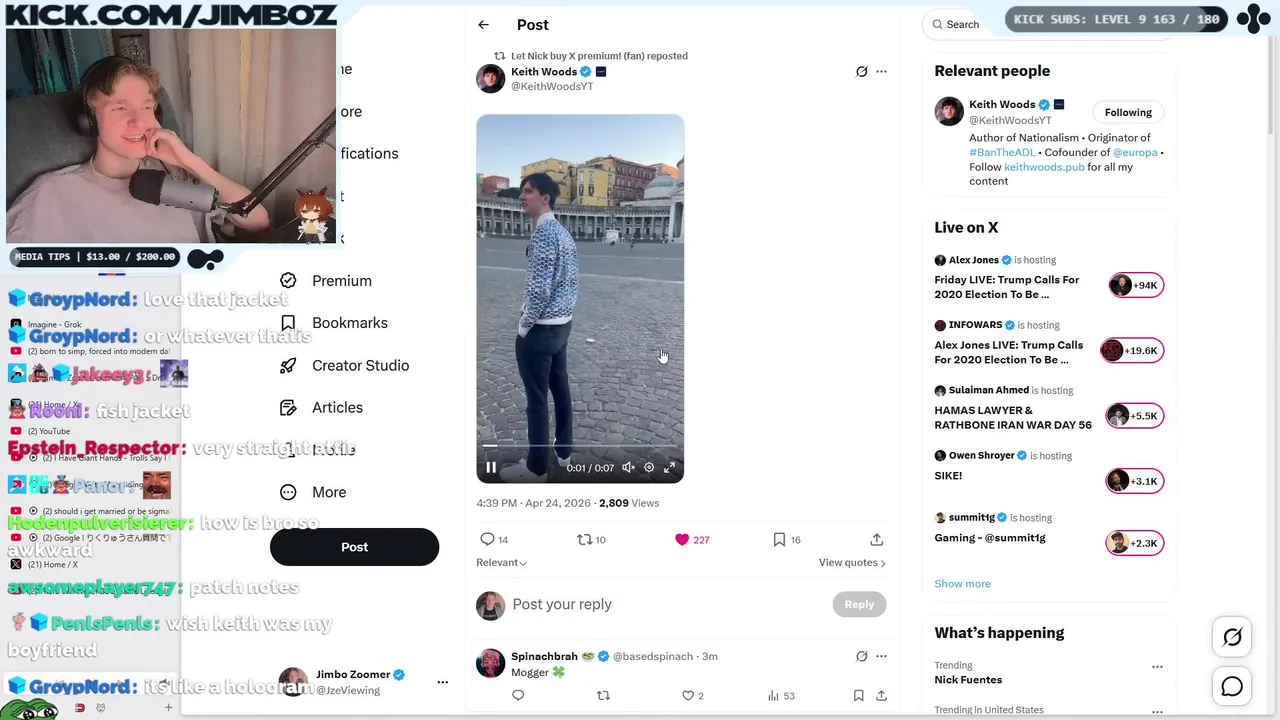Open the reply comment icon
The width and height of the screenshot is (1280, 720).
487,539
